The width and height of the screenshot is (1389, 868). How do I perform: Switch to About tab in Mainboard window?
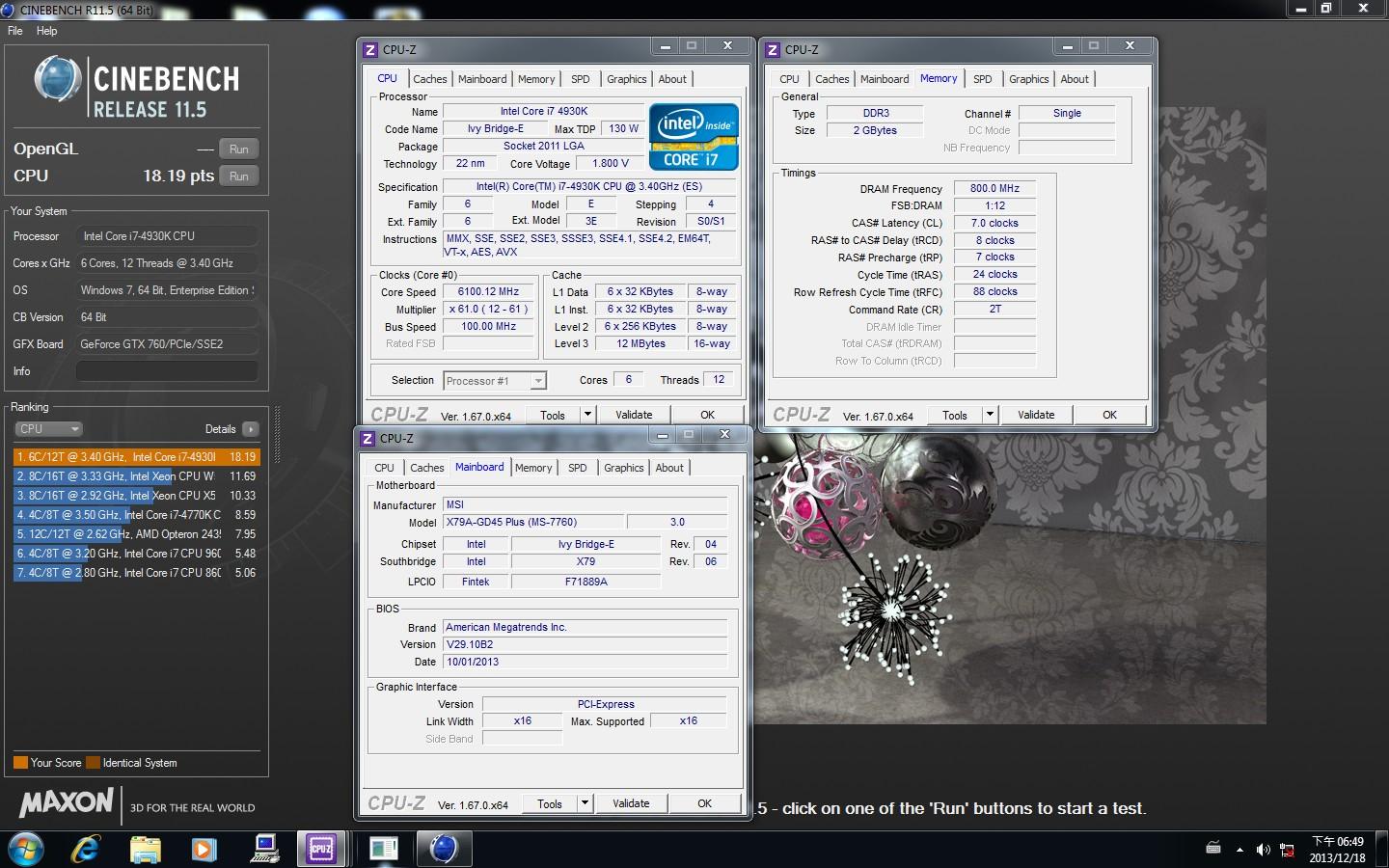[x=669, y=469]
